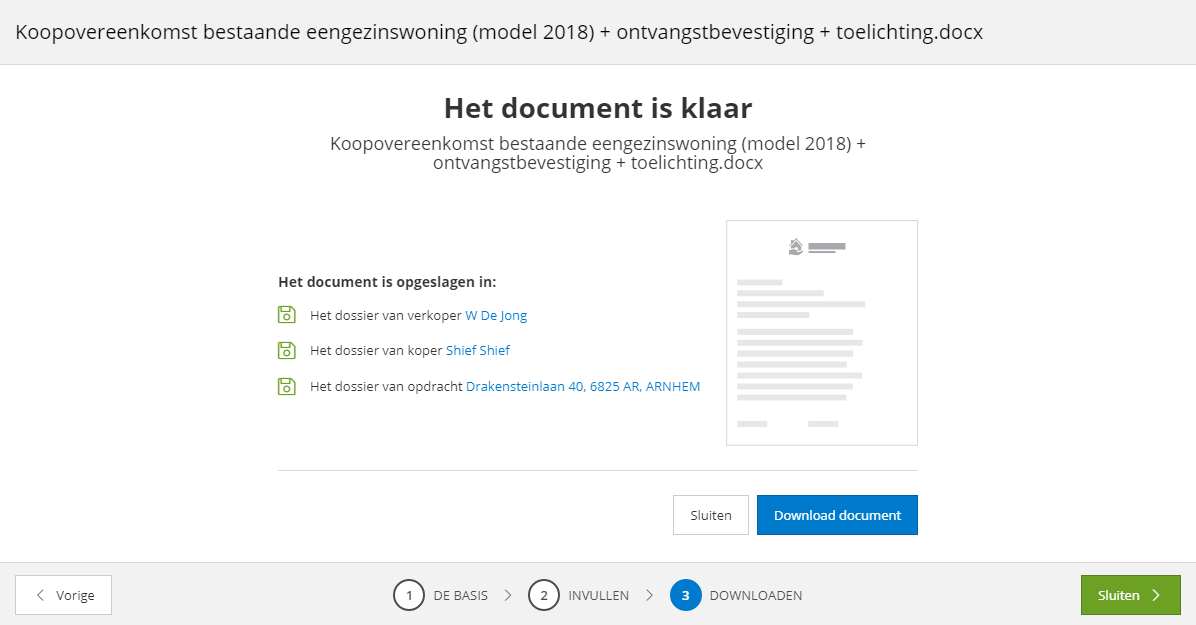The width and height of the screenshot is (1196, 625).
Task: Click the chevron between Invullen and Downloaden
Action: pos(650,595)
